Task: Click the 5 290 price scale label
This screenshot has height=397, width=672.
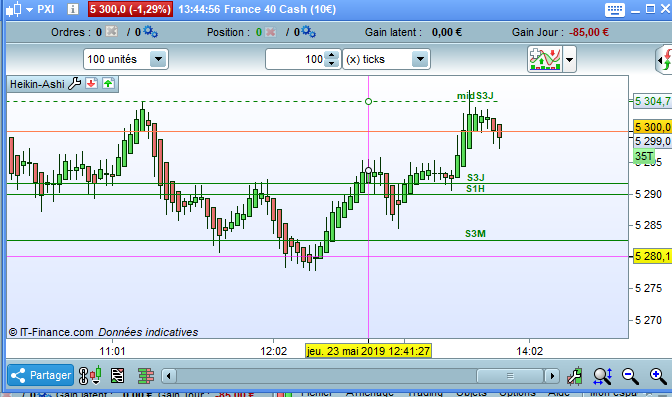Action: tap(648, 194)
